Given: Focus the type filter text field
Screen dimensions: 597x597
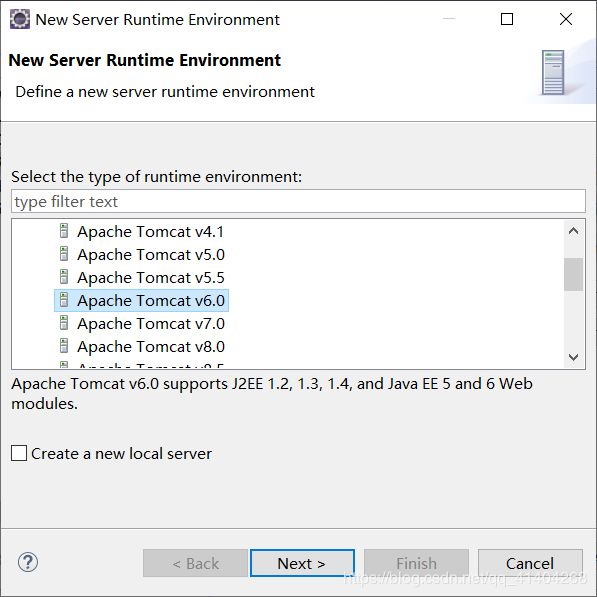Looking at the screenshot, I should click(x=298, y=201).
